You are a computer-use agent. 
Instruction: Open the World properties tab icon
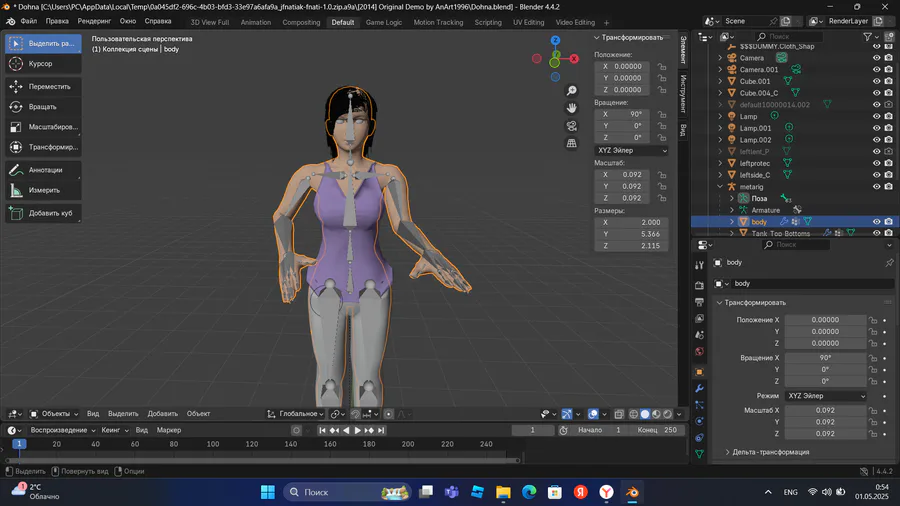click(x=699, y=352)
